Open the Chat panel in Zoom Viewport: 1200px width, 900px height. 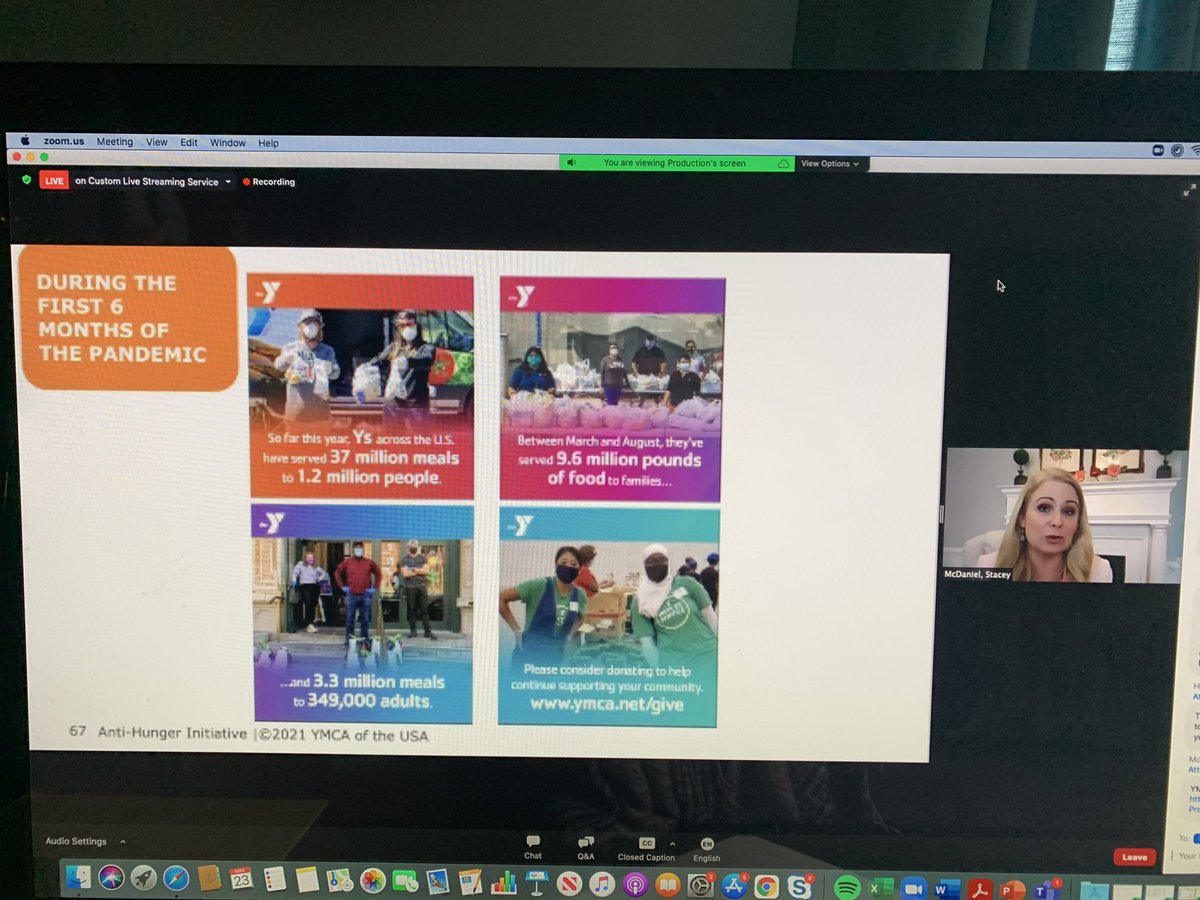point(533,848)
